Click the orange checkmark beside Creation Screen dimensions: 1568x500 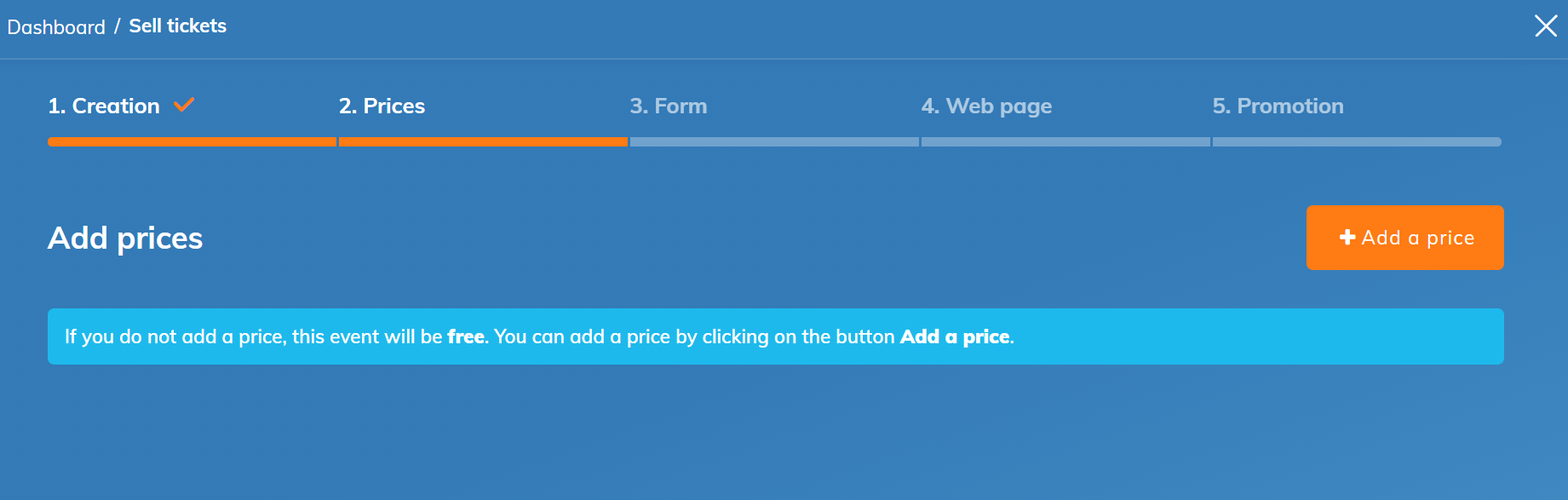pos(184,105)
